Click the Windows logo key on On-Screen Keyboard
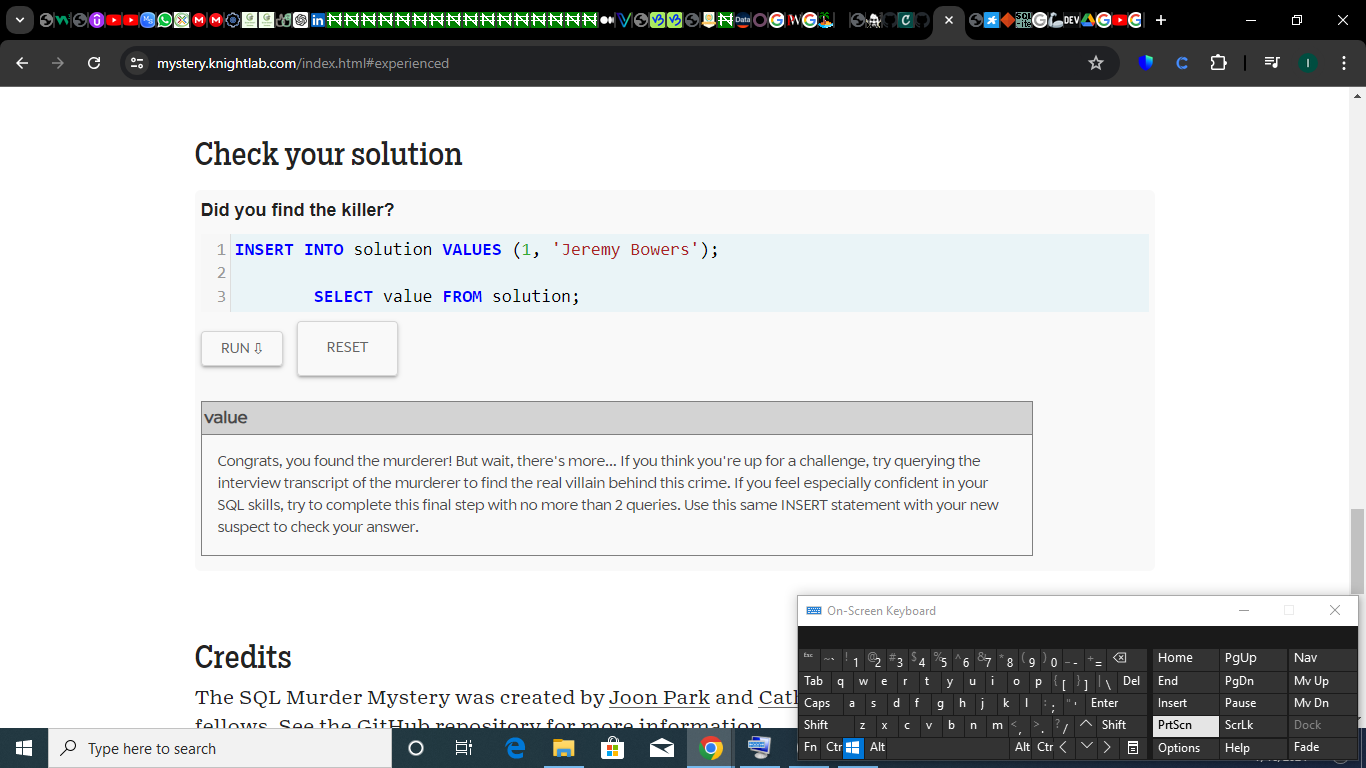 pos(853,747)
